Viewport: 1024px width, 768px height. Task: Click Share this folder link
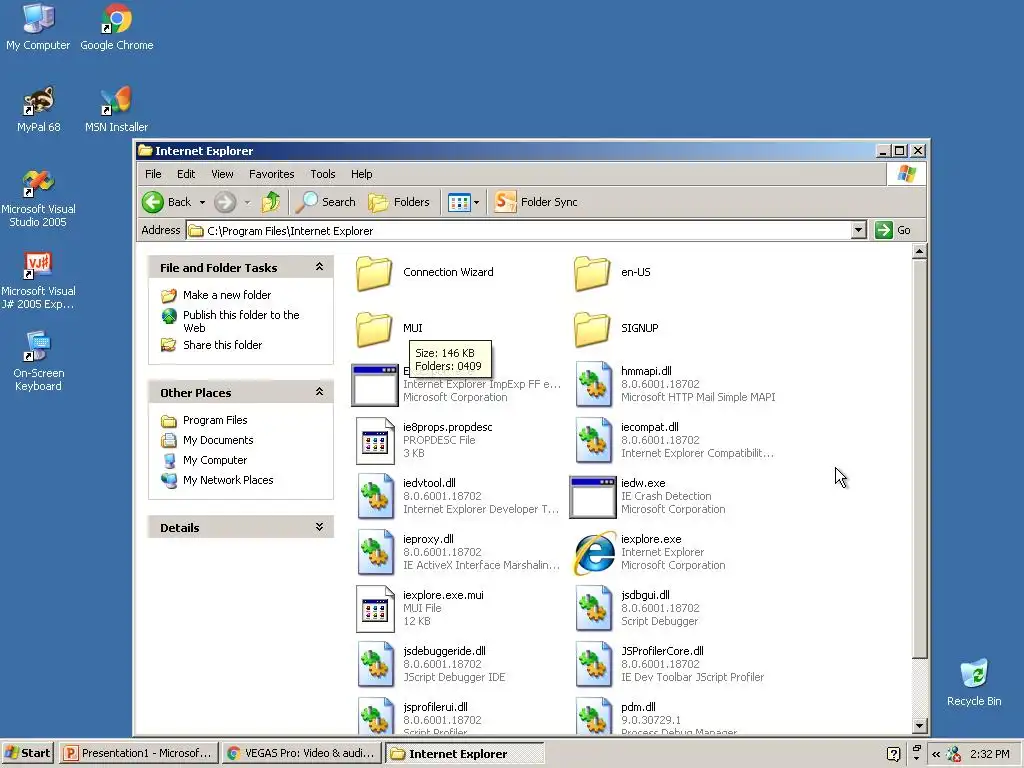tap(222, 345)
